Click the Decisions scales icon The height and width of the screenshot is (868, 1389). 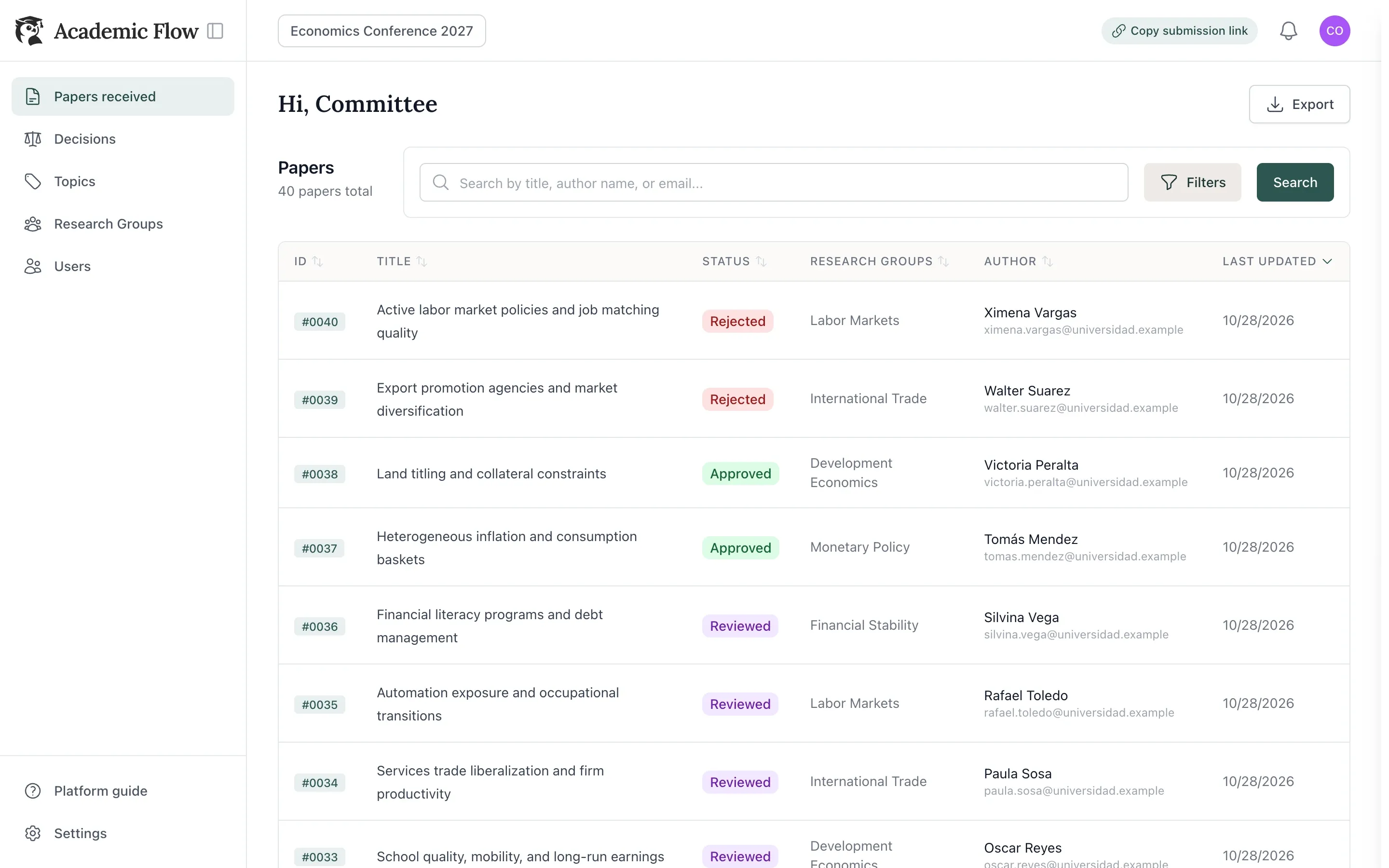(33, 139)
